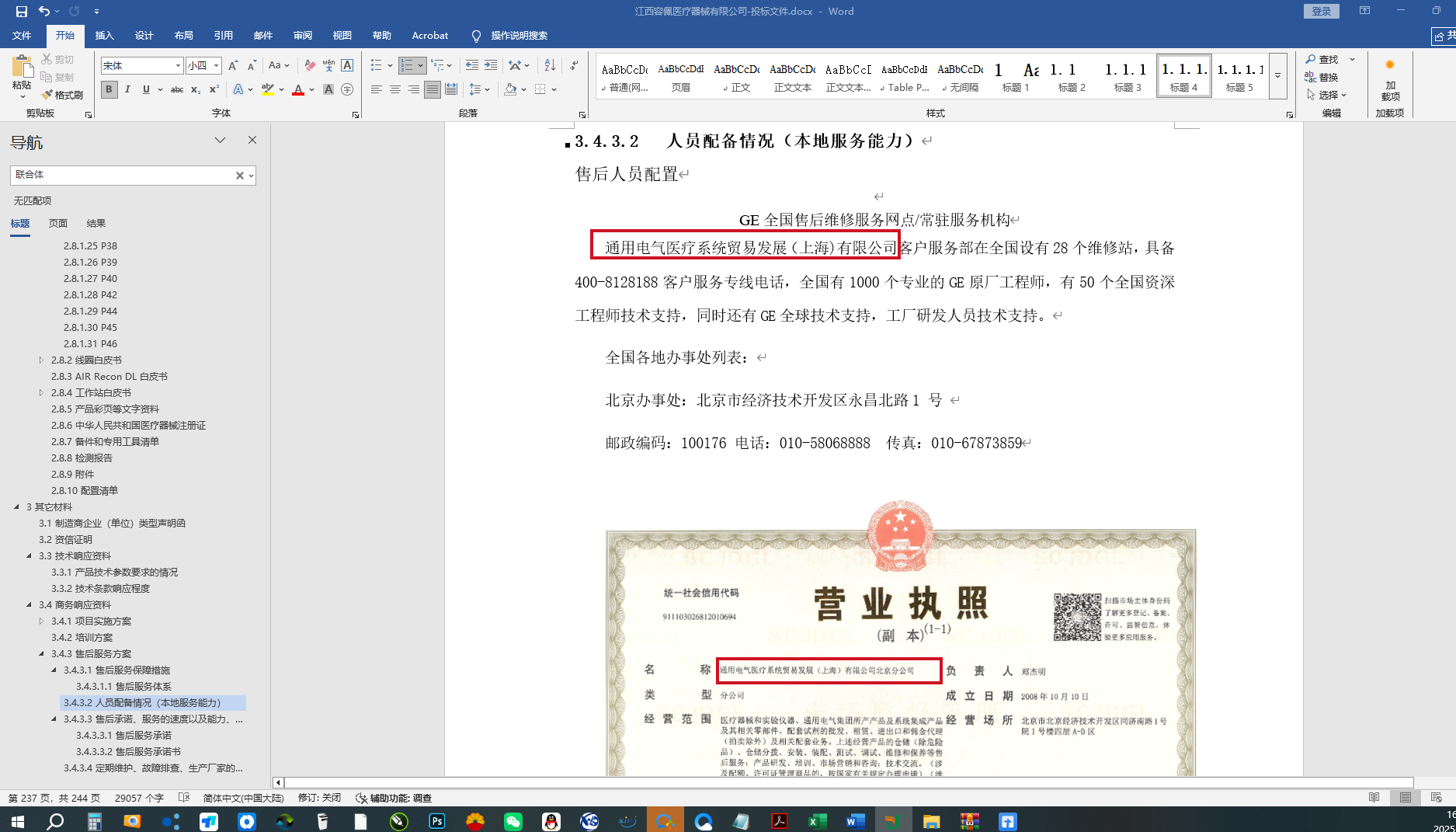The width and height of the screenshot is (1456, 832).
Task: Apply the 标题 3 heading style
Action: tap(1128, 76)
